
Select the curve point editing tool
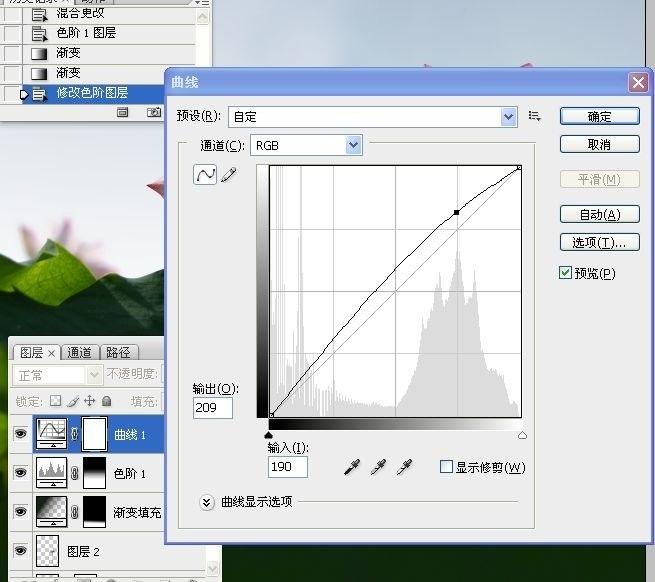(x=204, y=175)
